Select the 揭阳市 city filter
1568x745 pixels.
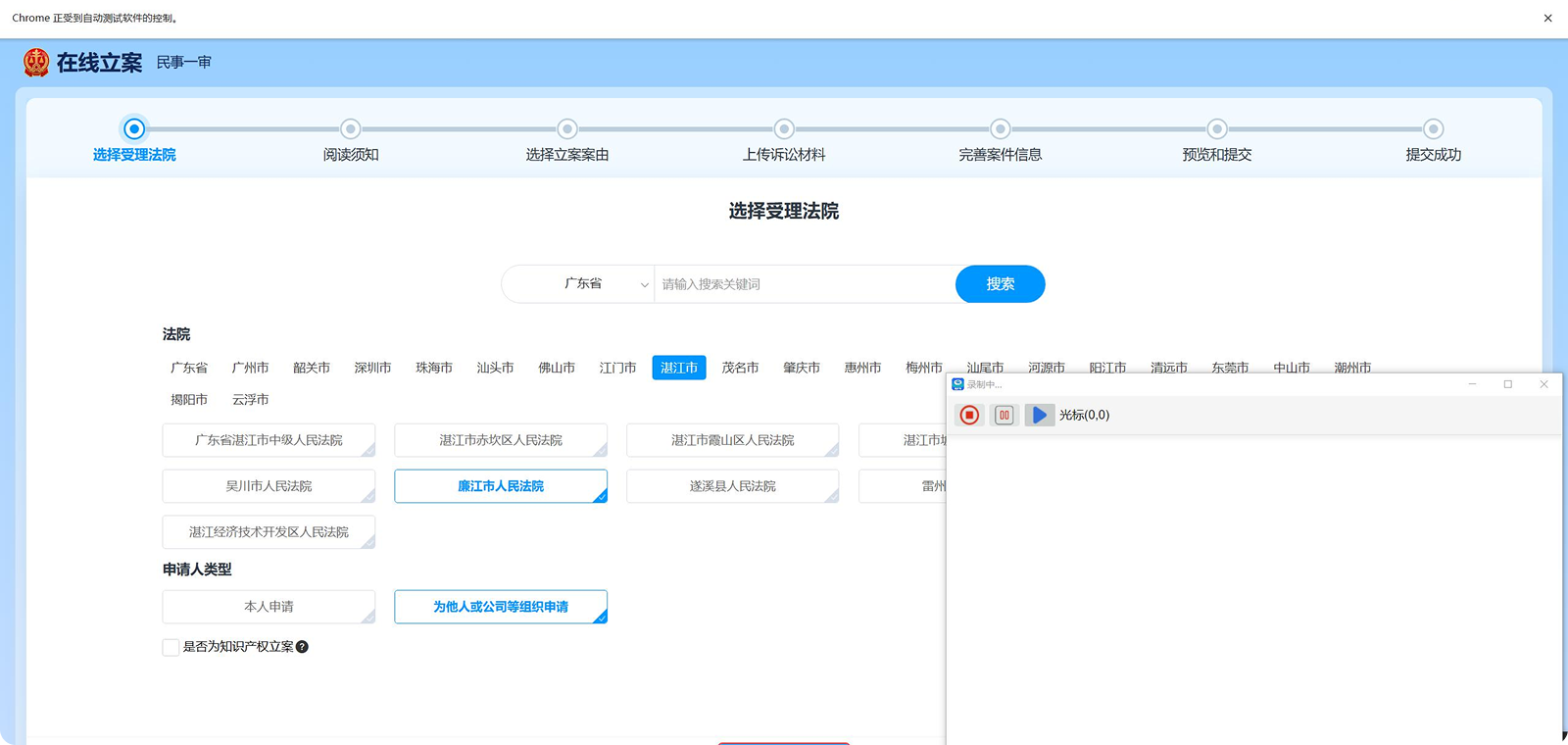[189, 400]
